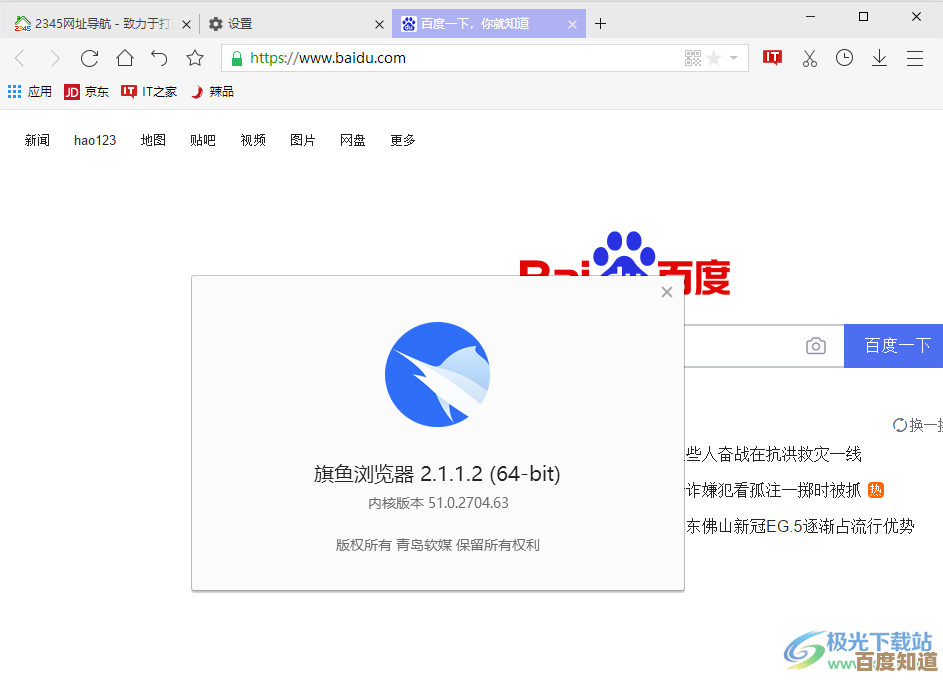
Task: Close the 旗鱼浏览器 about dialog
Action: (x=666, y=292)
